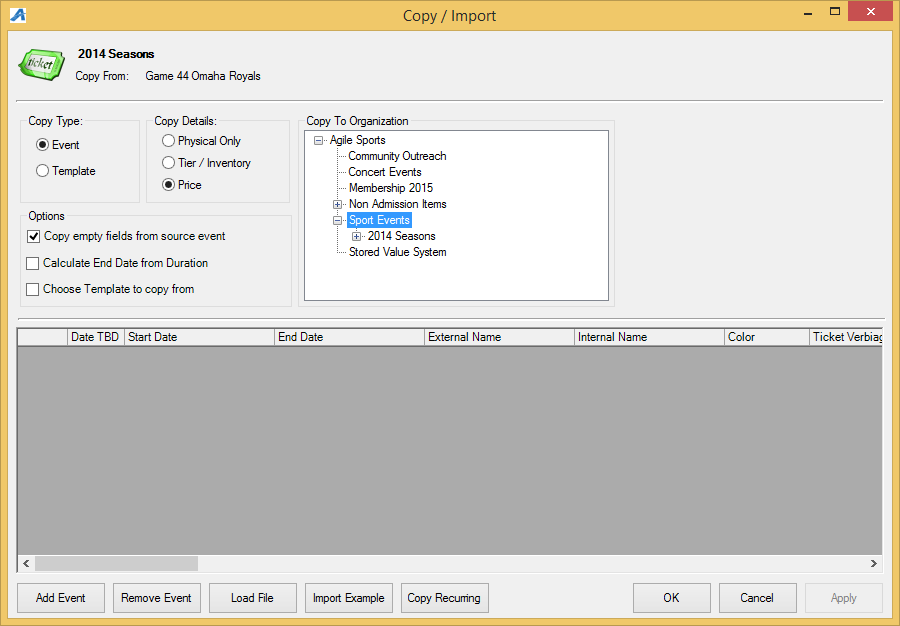Click the External Name column header

pyautogui.click(x=499, y=337)
